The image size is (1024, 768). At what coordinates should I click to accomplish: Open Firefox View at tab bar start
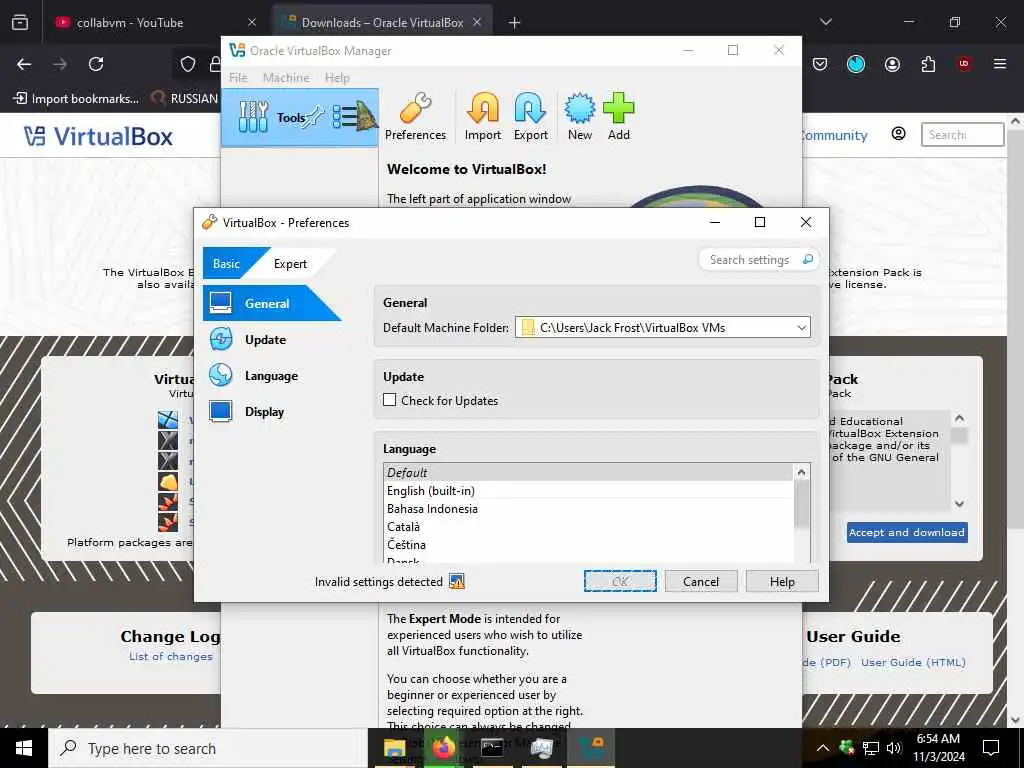20,22
